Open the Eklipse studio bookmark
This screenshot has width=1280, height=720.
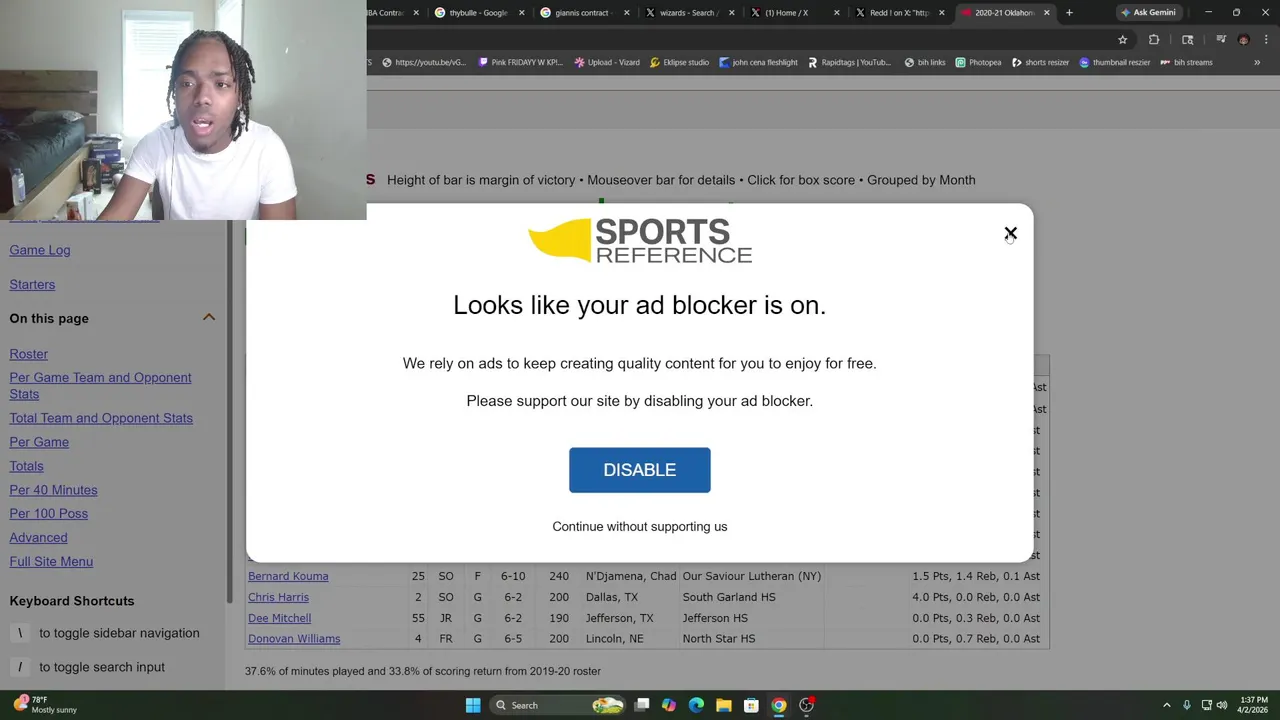(679, 62)
